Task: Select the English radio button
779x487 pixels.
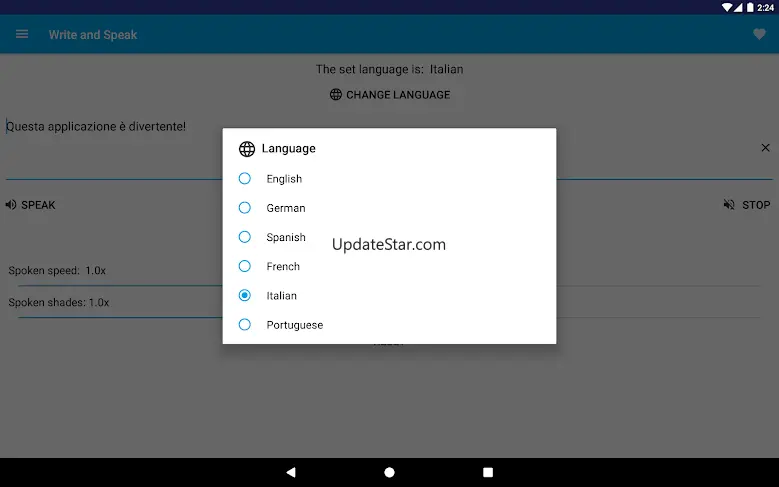Action: pyautogui.click(x=244, y=178)
